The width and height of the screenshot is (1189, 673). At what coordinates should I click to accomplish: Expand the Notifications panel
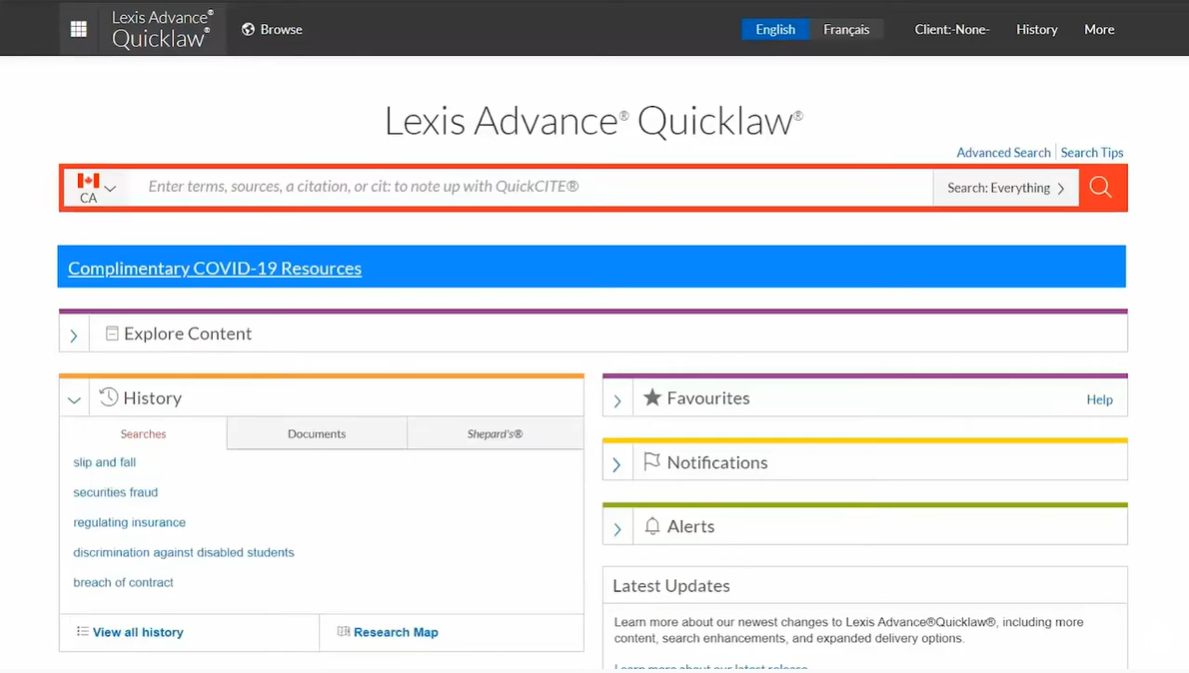coord(617,464)
